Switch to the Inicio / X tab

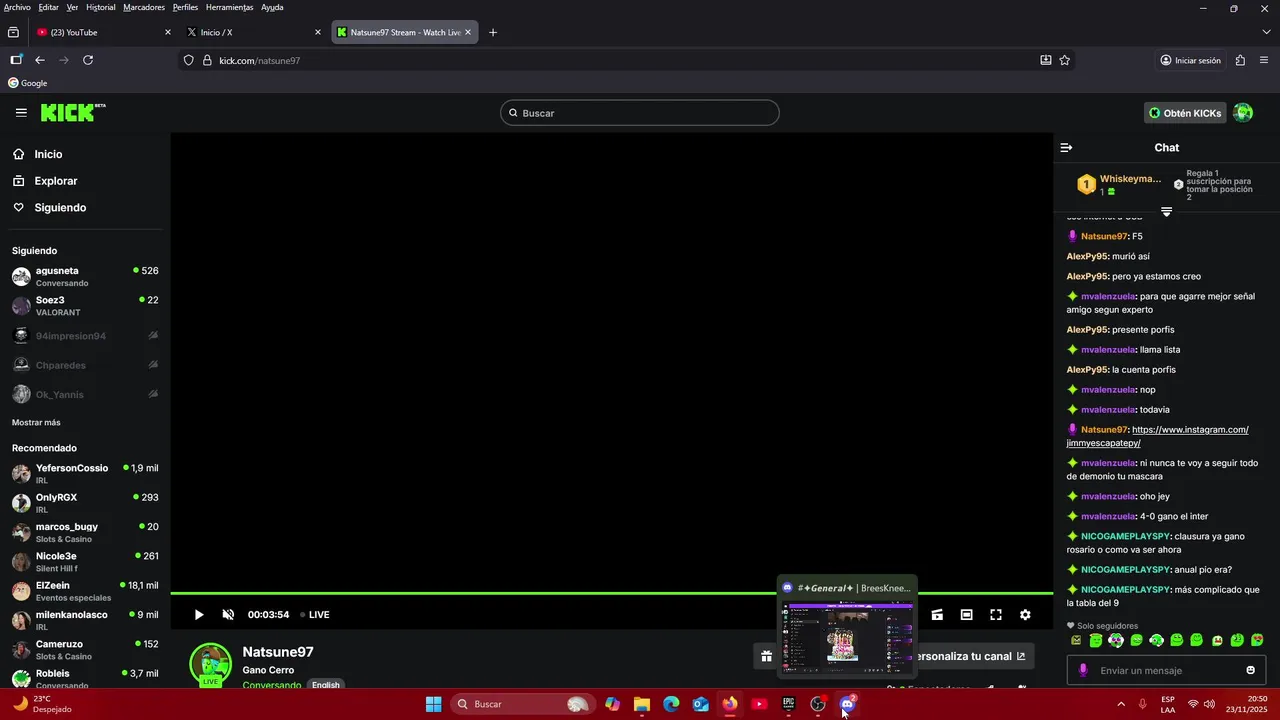[x=255, y=32]
